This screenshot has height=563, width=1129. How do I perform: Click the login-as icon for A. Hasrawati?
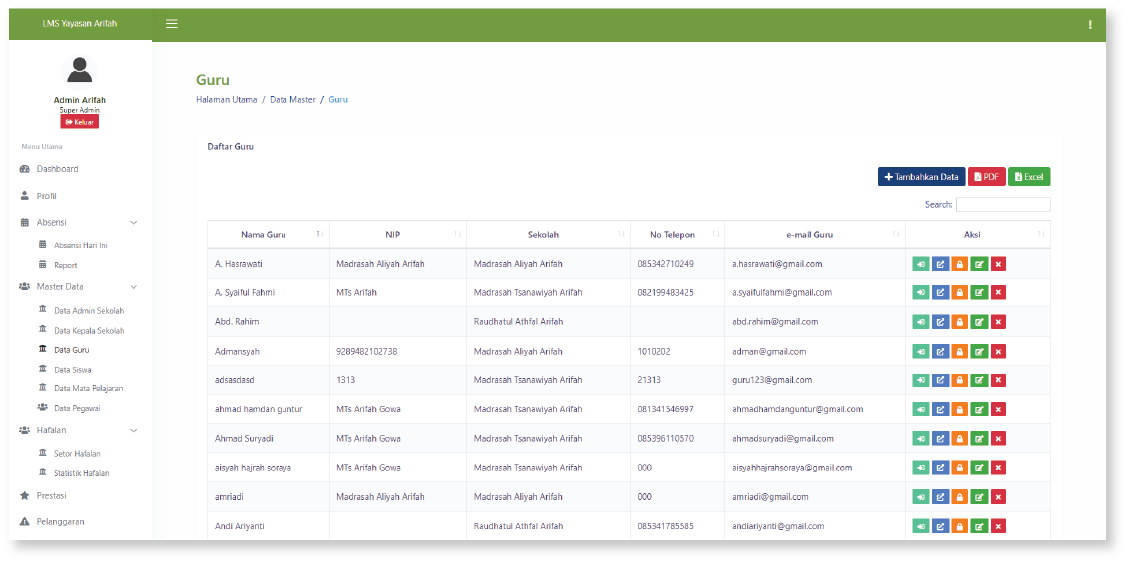coord(921,264)
